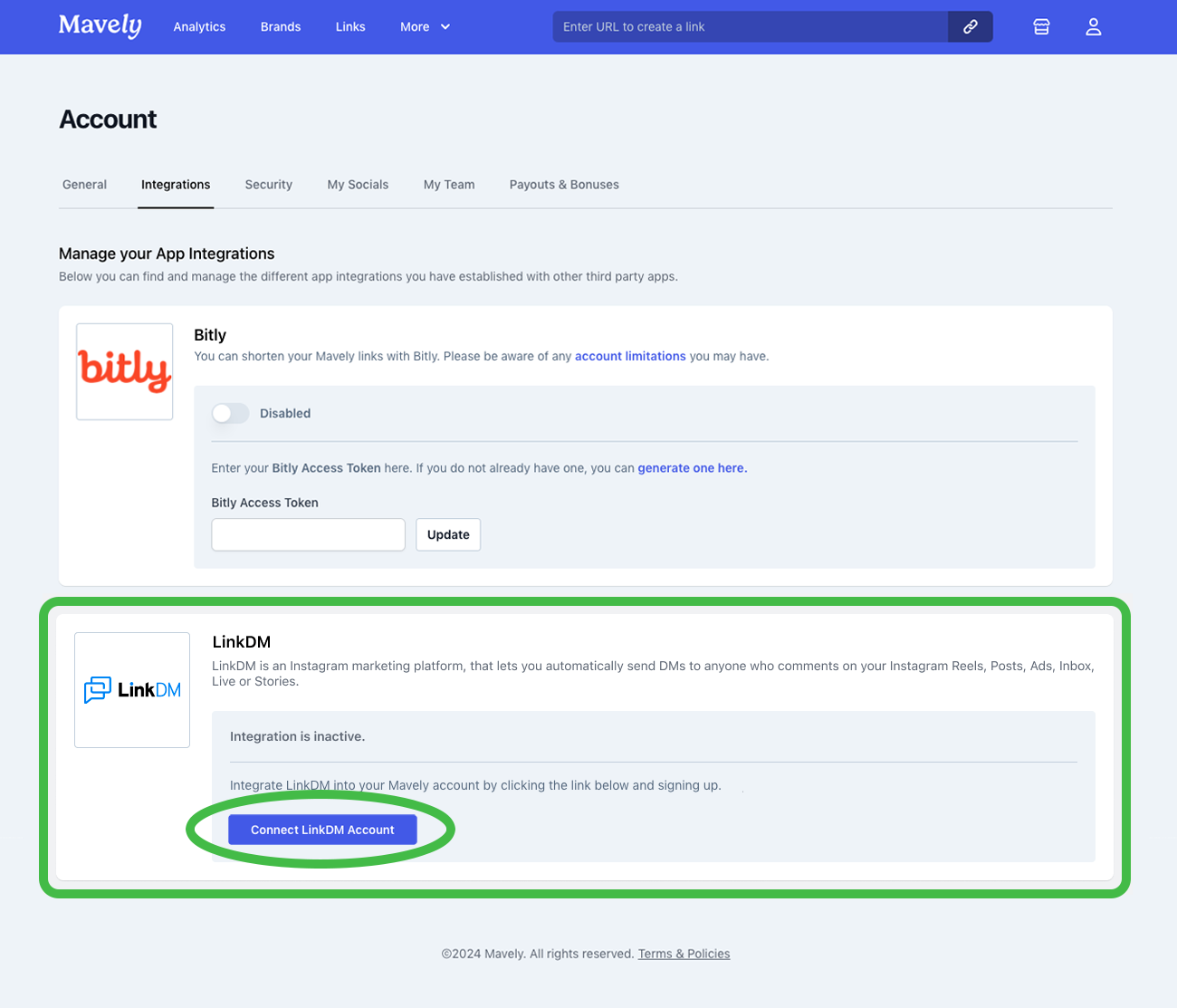This screenshot has height=1008, width=1177.
Task: Click the Mavely logo
Action: pyautogui.click(x=100, y=25)
